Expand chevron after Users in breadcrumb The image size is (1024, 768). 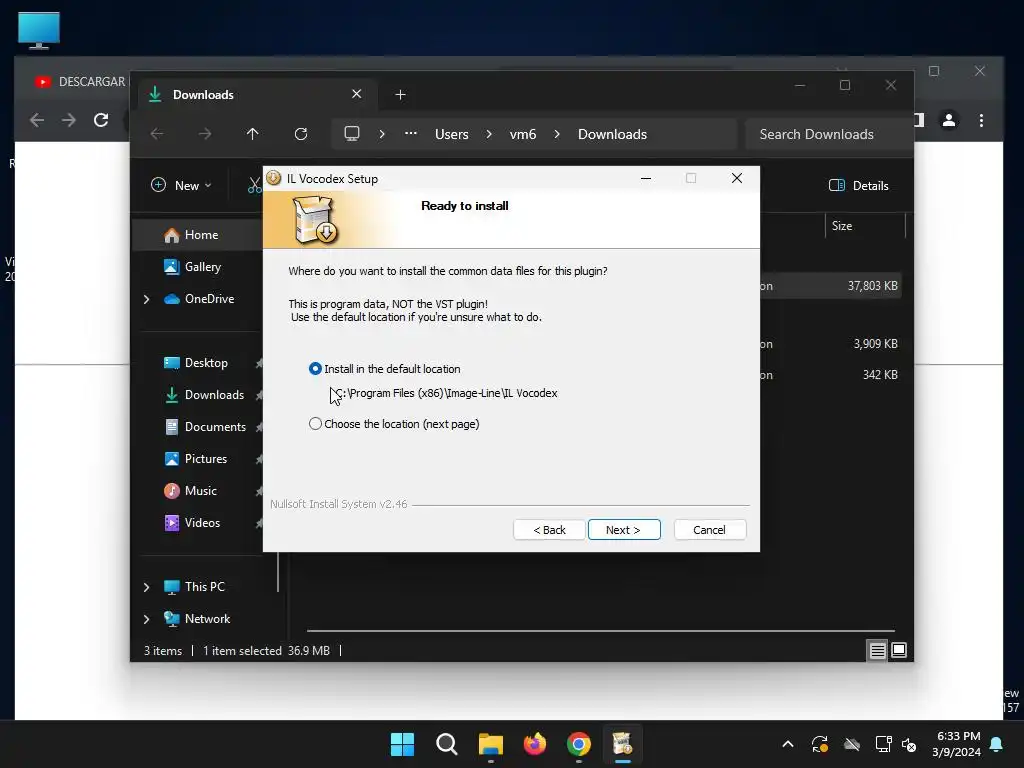click(x=489, y=134)
